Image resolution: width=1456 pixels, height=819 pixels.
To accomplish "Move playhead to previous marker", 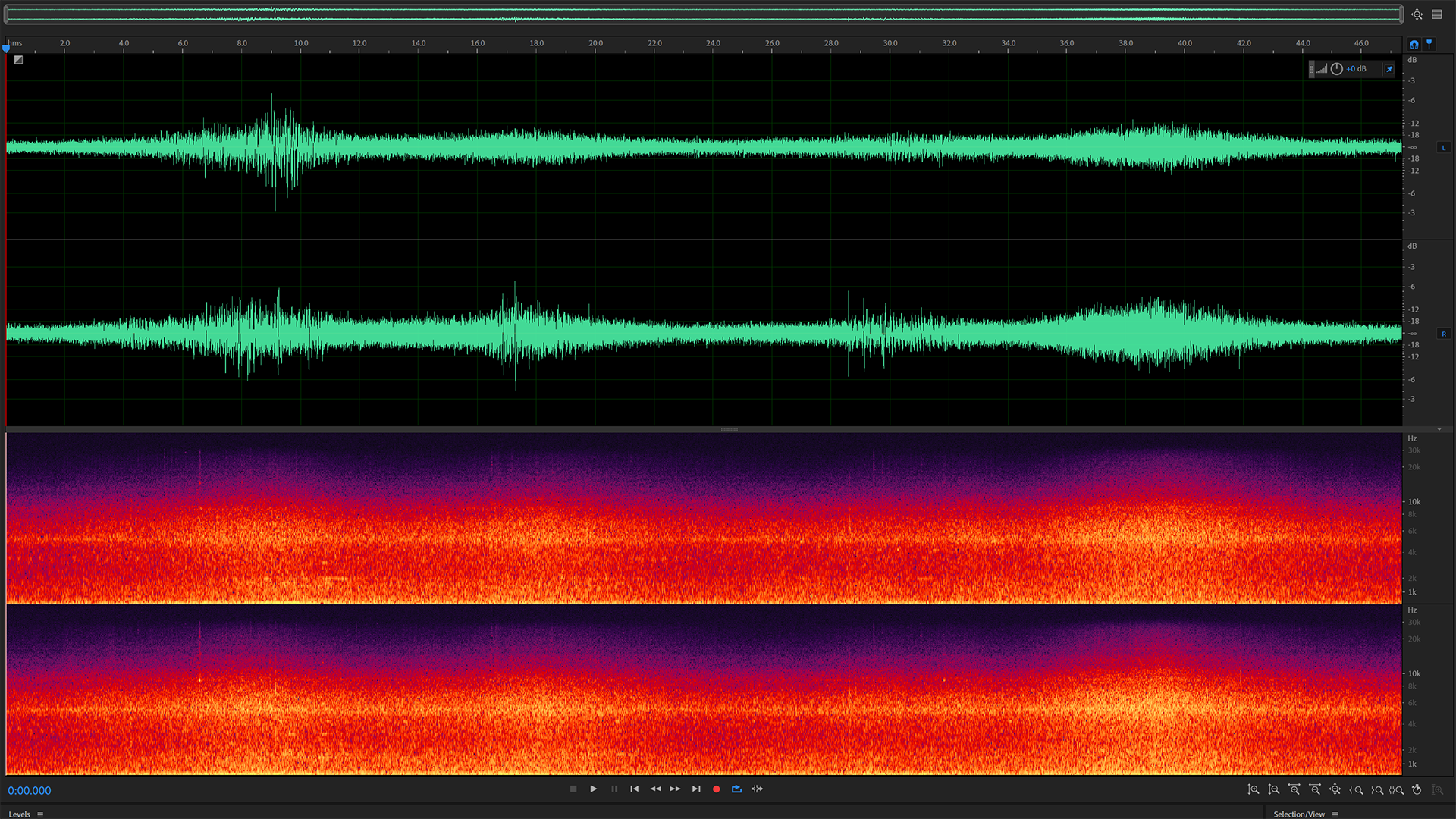I will point(635,789).
